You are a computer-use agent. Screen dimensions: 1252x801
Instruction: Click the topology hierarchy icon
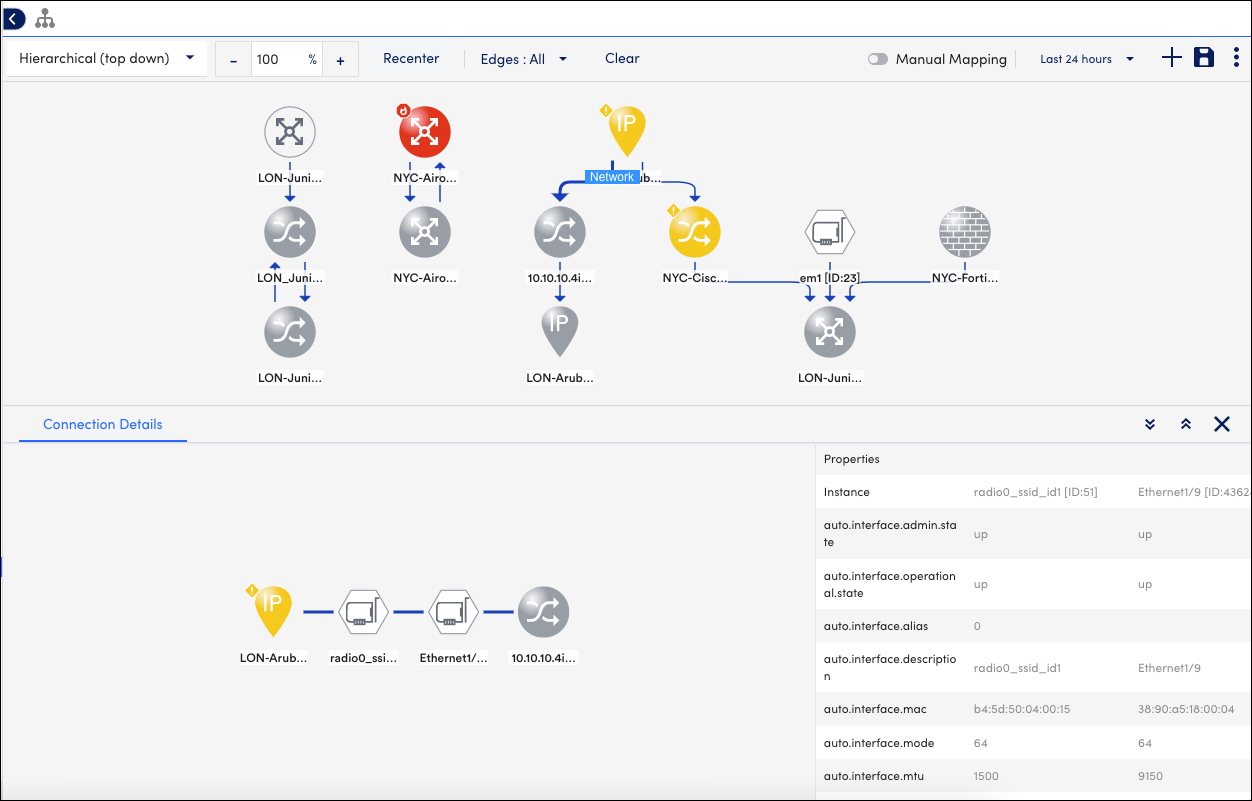coord(45,18)
